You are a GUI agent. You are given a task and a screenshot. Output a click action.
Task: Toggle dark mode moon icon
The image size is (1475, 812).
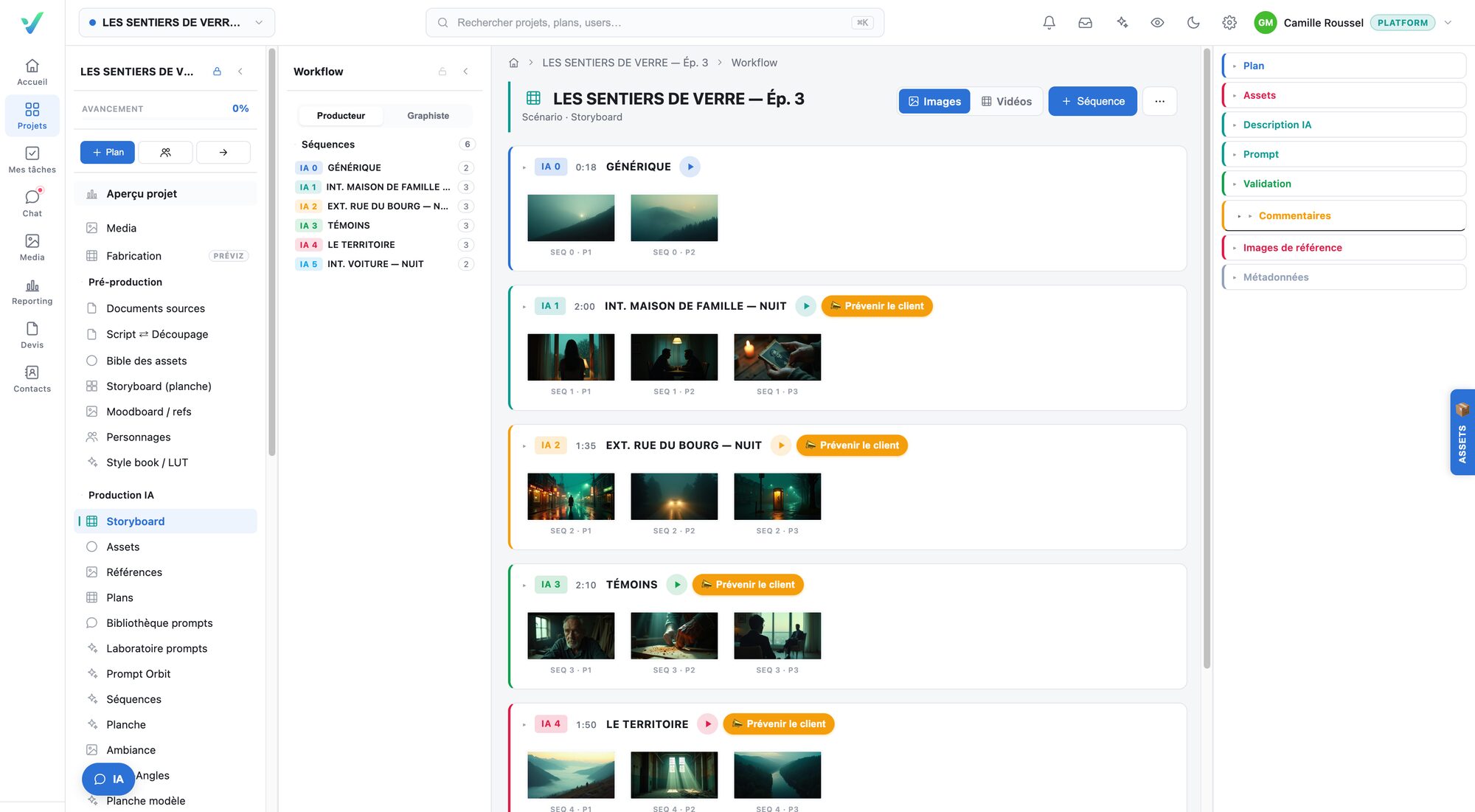pos(1193,23)
